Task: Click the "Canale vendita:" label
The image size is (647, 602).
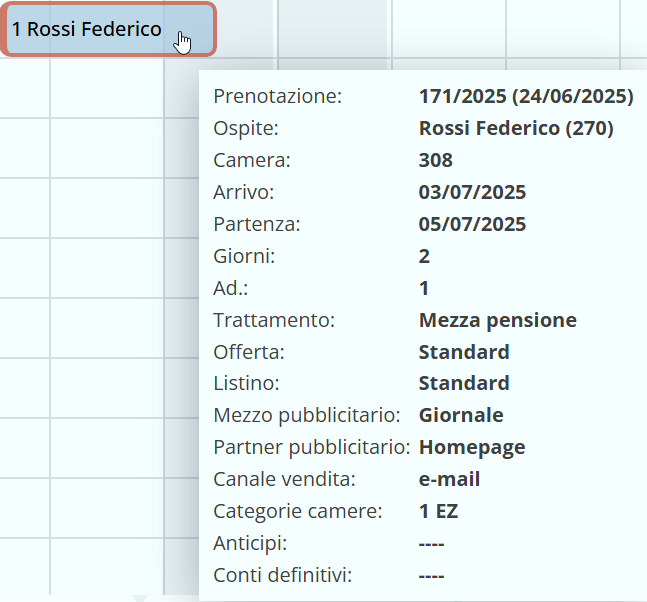Action: tap(279, 479)
